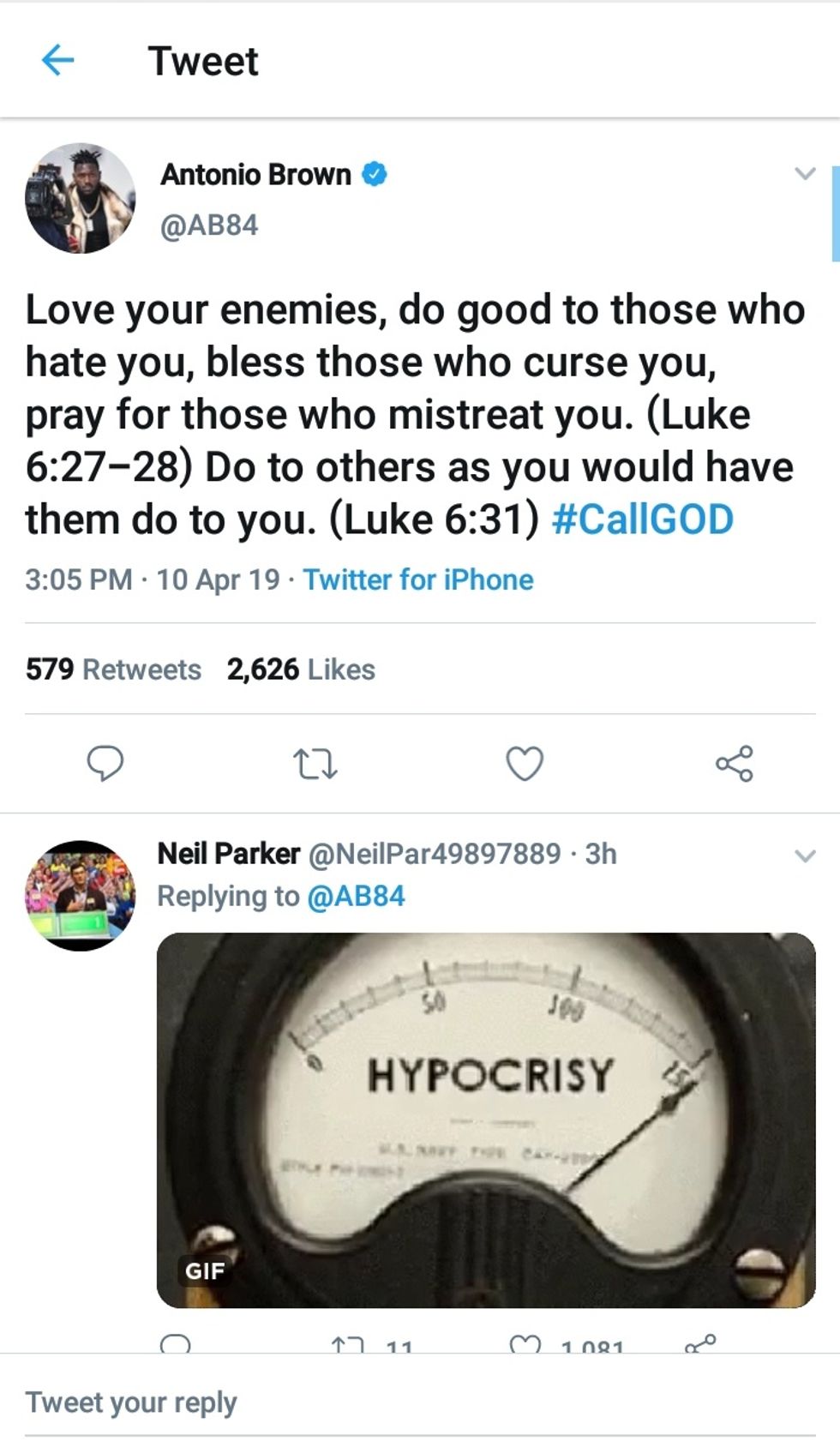Open @AB84 mention in reply
840x1447 pixels.
[x=356, y=897]
